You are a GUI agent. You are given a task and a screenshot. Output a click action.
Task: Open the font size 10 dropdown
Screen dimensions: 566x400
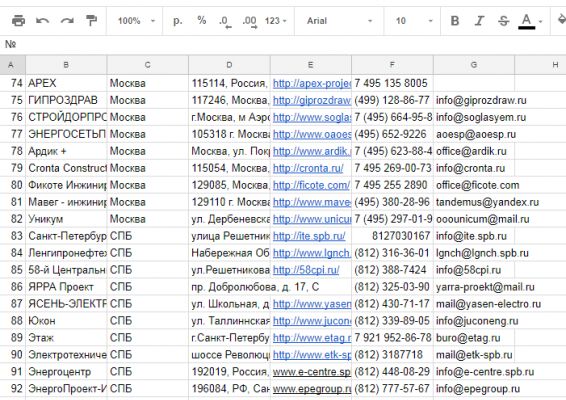pyautogui.click(x=414, y=21)
